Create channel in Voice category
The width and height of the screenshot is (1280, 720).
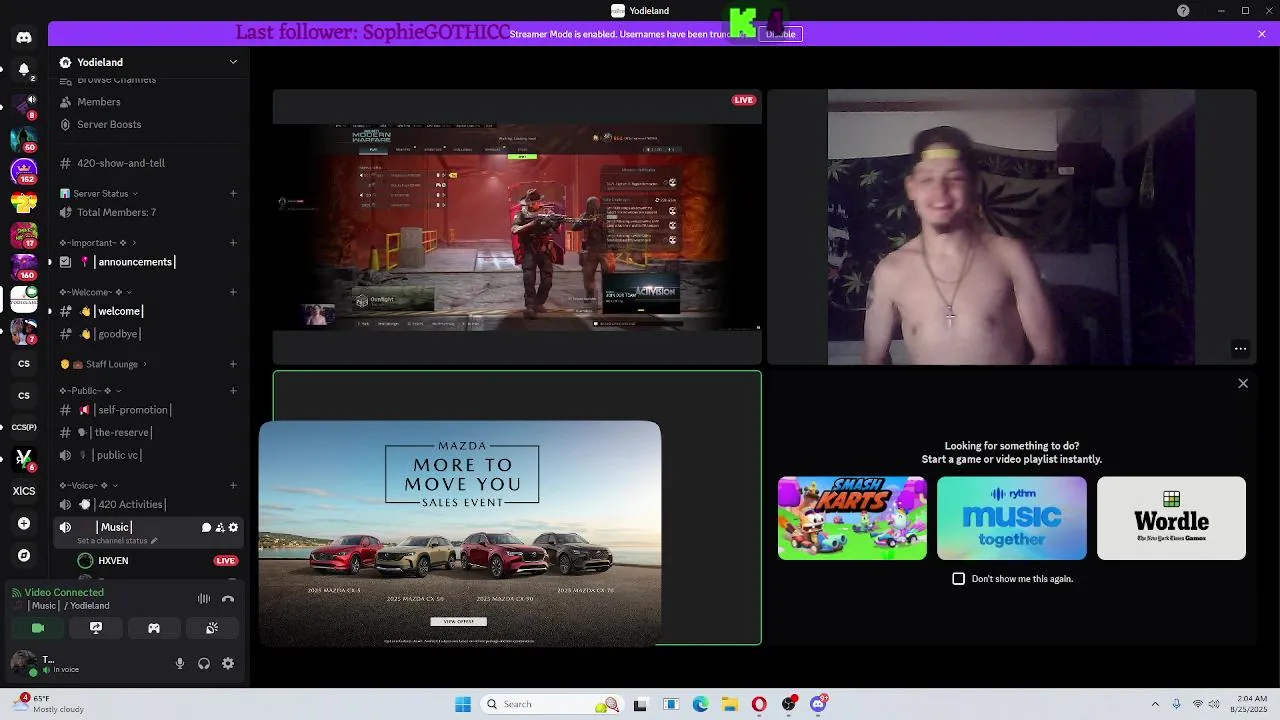(233, 486)
